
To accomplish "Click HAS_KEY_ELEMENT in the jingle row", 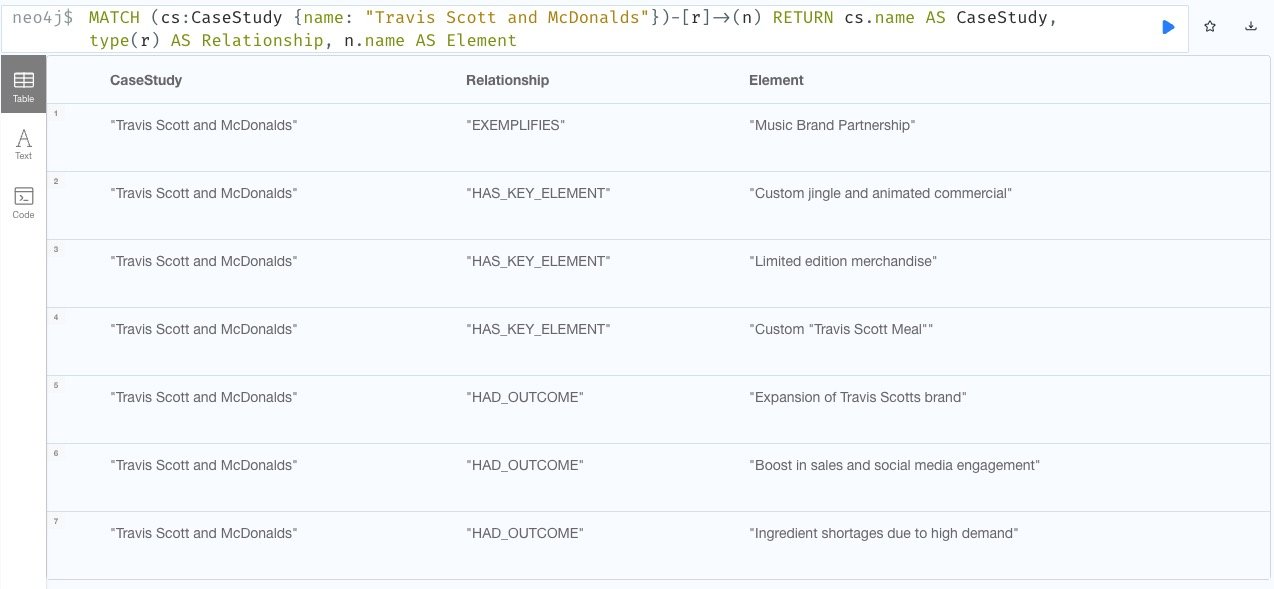I will 538,193.
